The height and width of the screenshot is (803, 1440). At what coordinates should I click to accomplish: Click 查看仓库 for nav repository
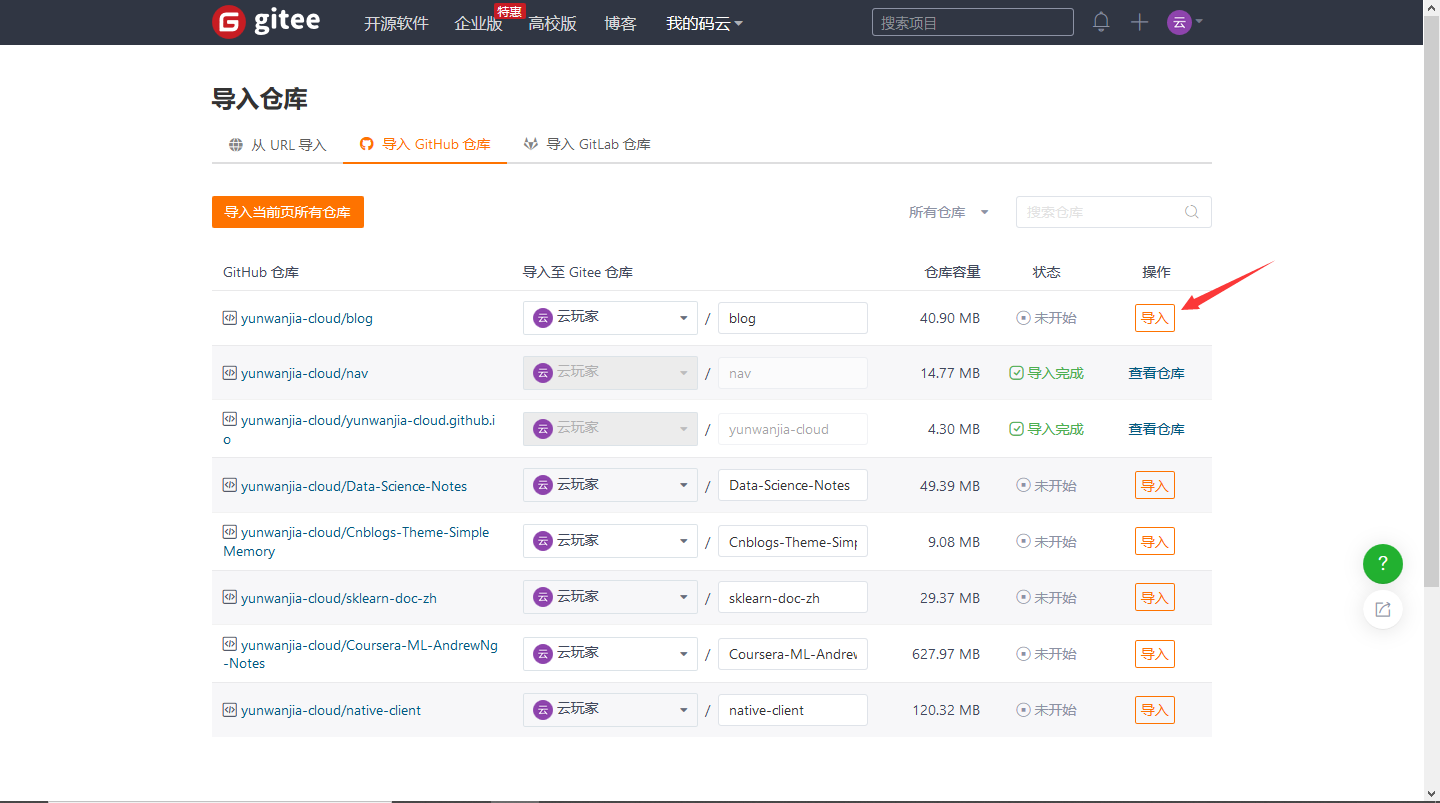[1156, 373]
